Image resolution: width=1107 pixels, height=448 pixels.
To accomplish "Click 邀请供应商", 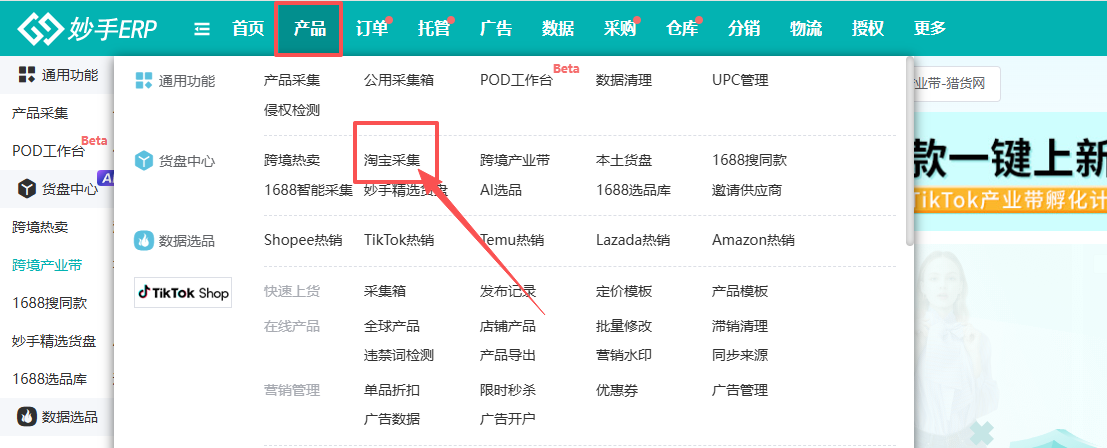I will [747, 190].
